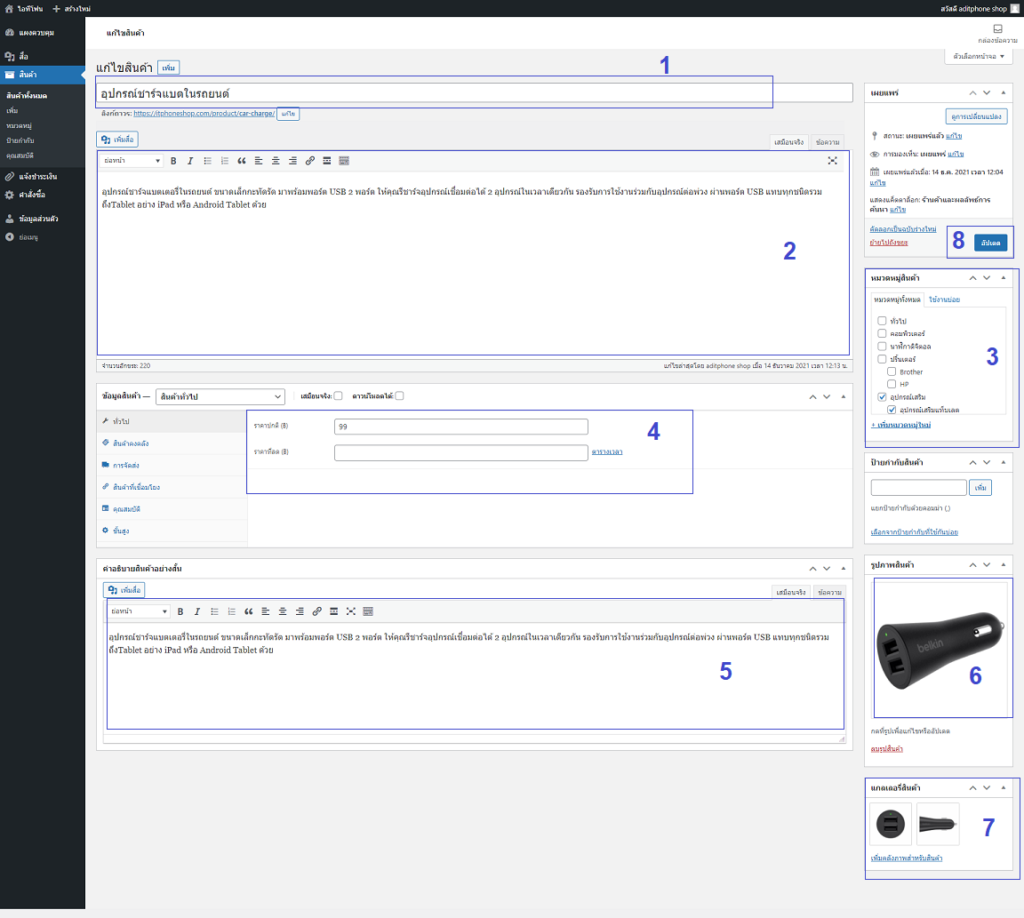This screenshot has width=1024, height=918.
Task: Open distraction-free fullscreen mode in main editor
Action: pyautogui.click(x=833, y=161)
